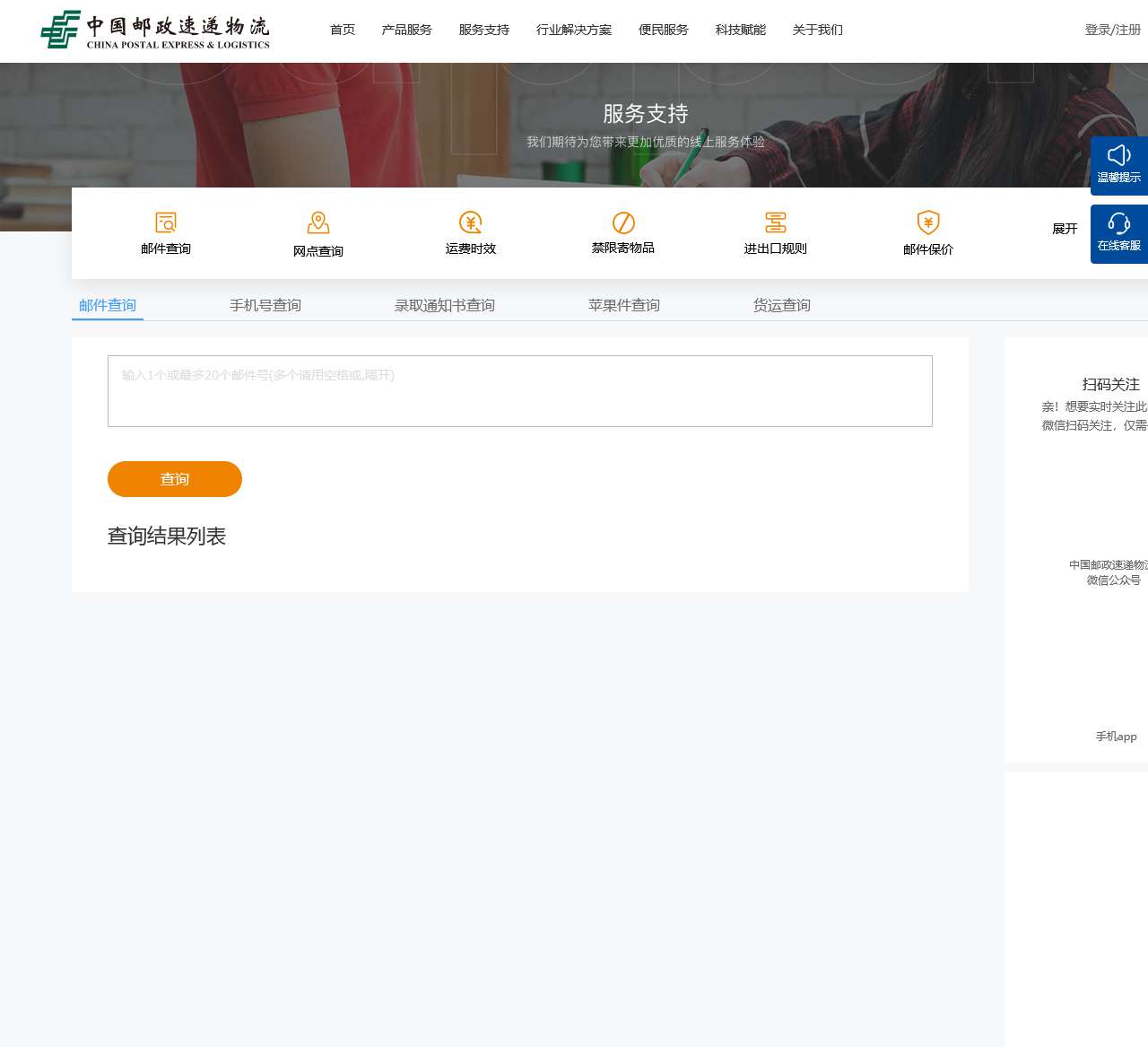Click the orange 查询 button
Screen dimensions: 1148x1047
175,479
